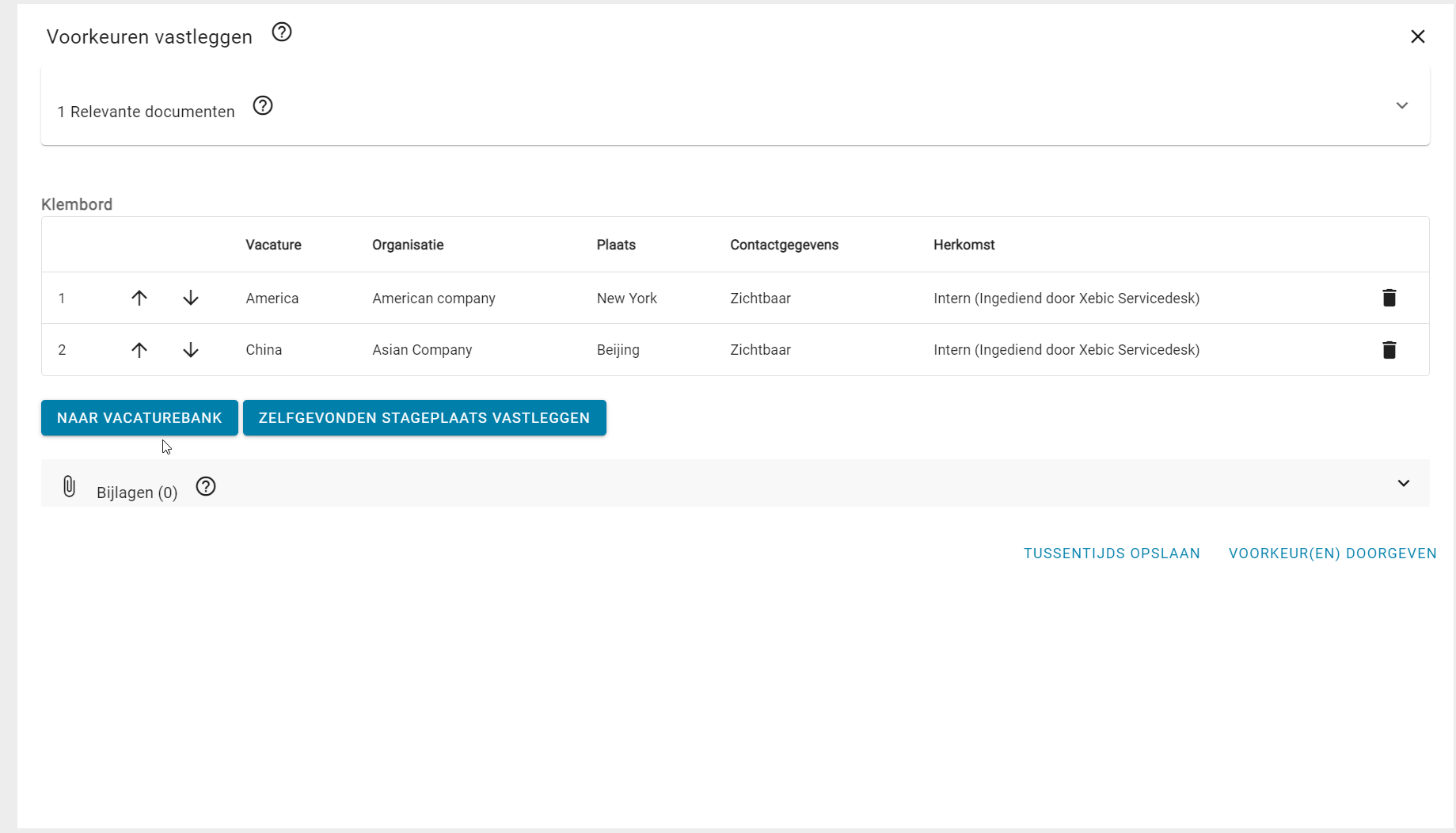
Task: Click American company organisation cell
Action: tap(434, 299)
